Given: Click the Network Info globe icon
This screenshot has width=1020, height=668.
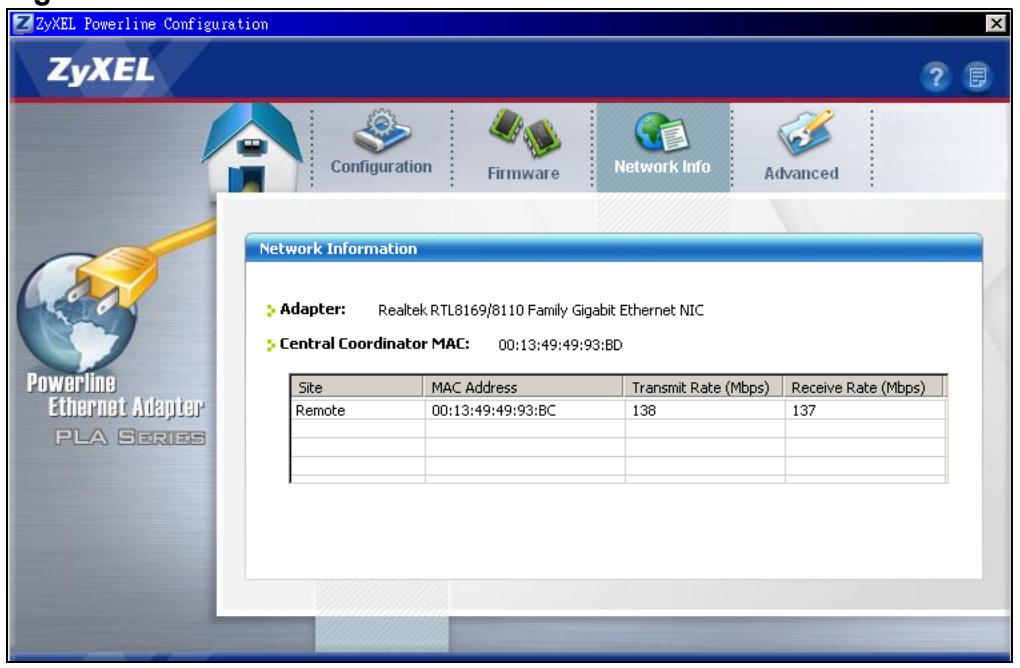Looking at the screenshot, I should 661,132.
